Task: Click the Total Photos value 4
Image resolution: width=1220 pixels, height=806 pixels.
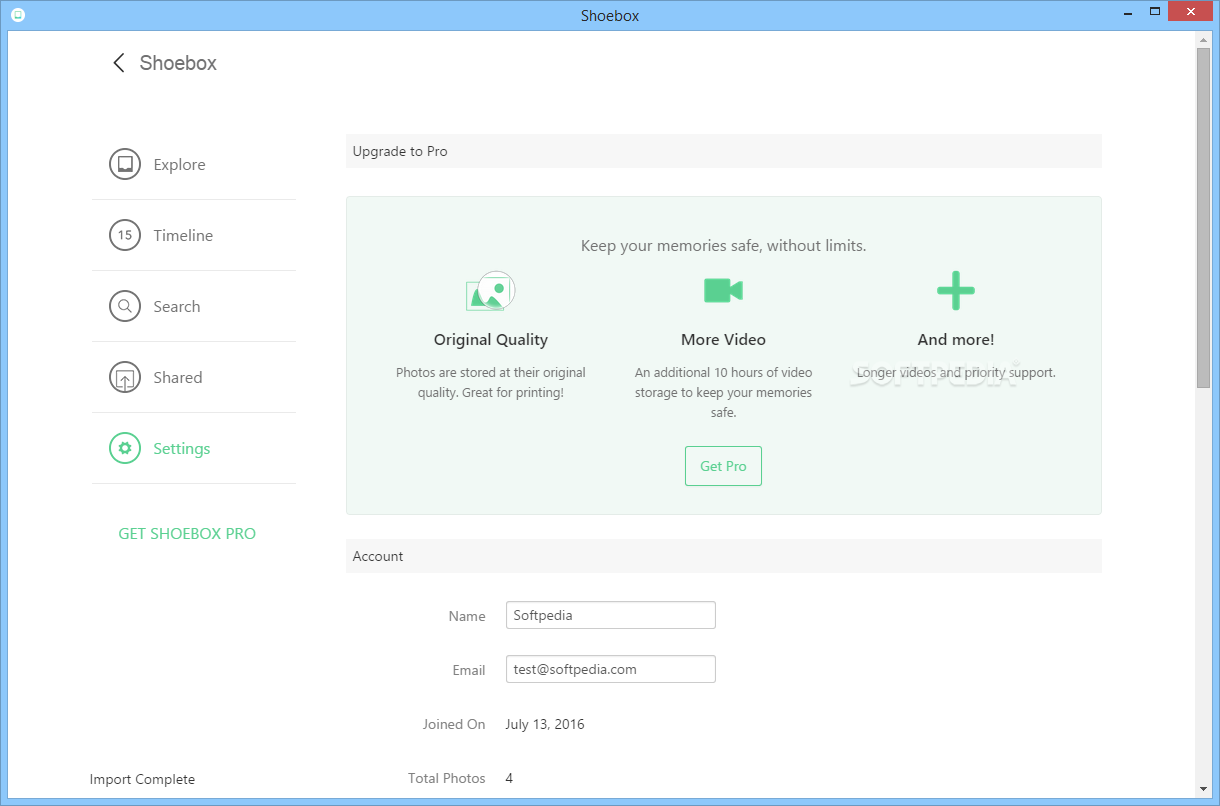Action: tap(509, 778)
